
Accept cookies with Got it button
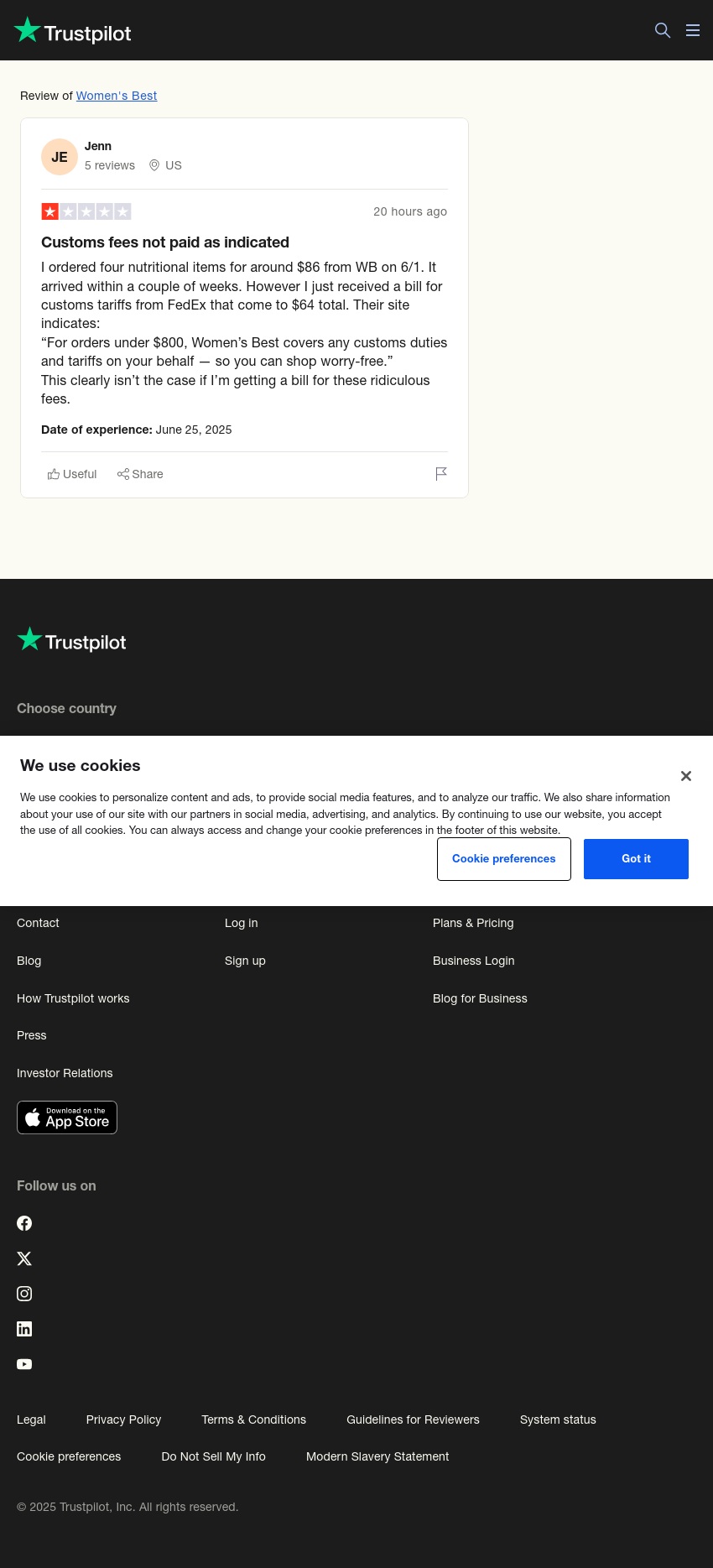636,859
